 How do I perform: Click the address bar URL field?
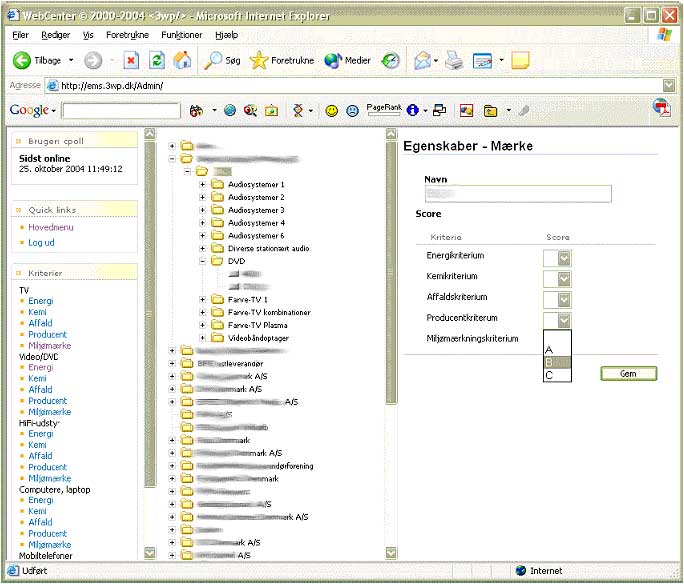(354, 85)
